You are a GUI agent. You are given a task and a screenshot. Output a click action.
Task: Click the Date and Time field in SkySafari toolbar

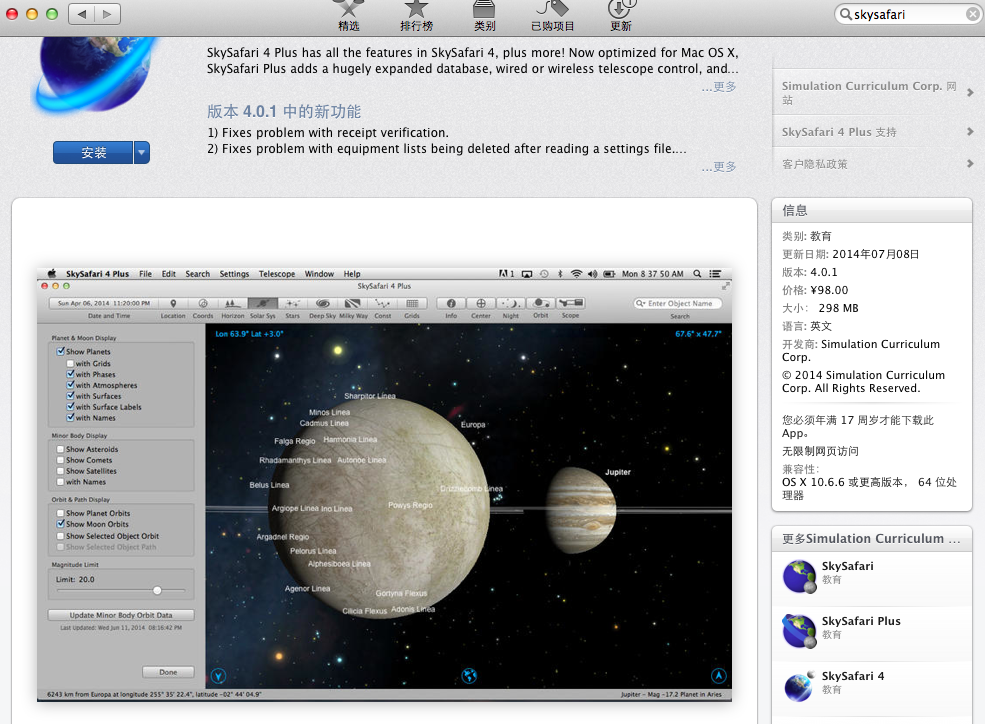104,303
